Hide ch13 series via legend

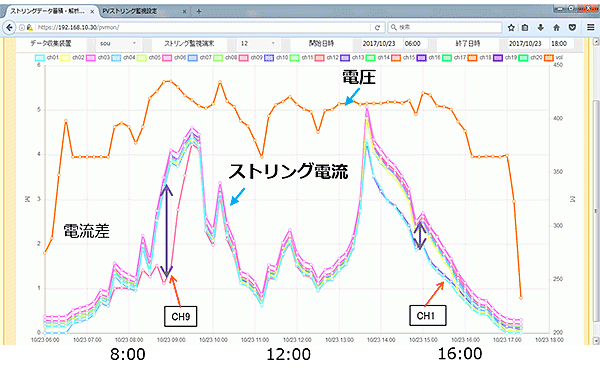click(352, 58)
